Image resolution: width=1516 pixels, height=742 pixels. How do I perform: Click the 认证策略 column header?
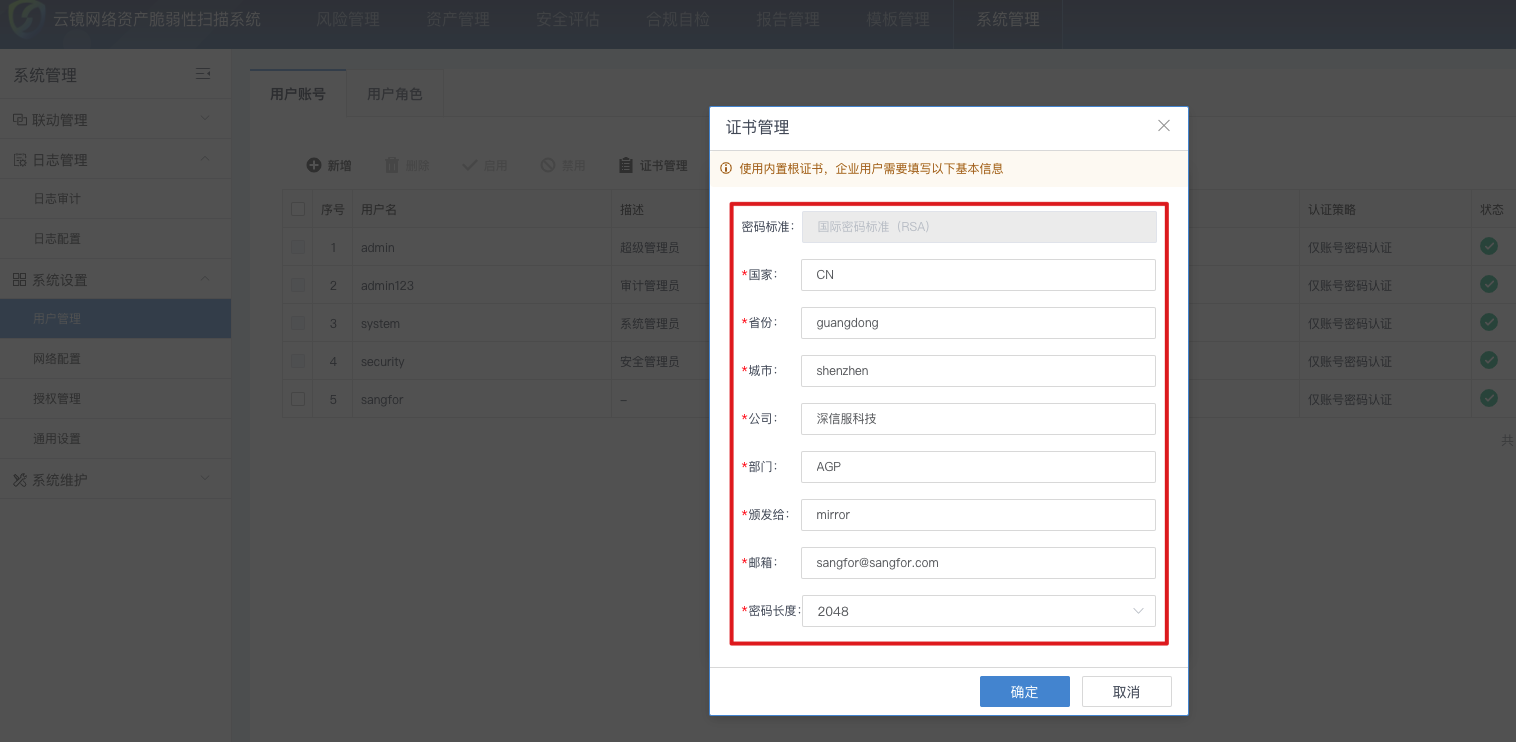coord(1332,210)
